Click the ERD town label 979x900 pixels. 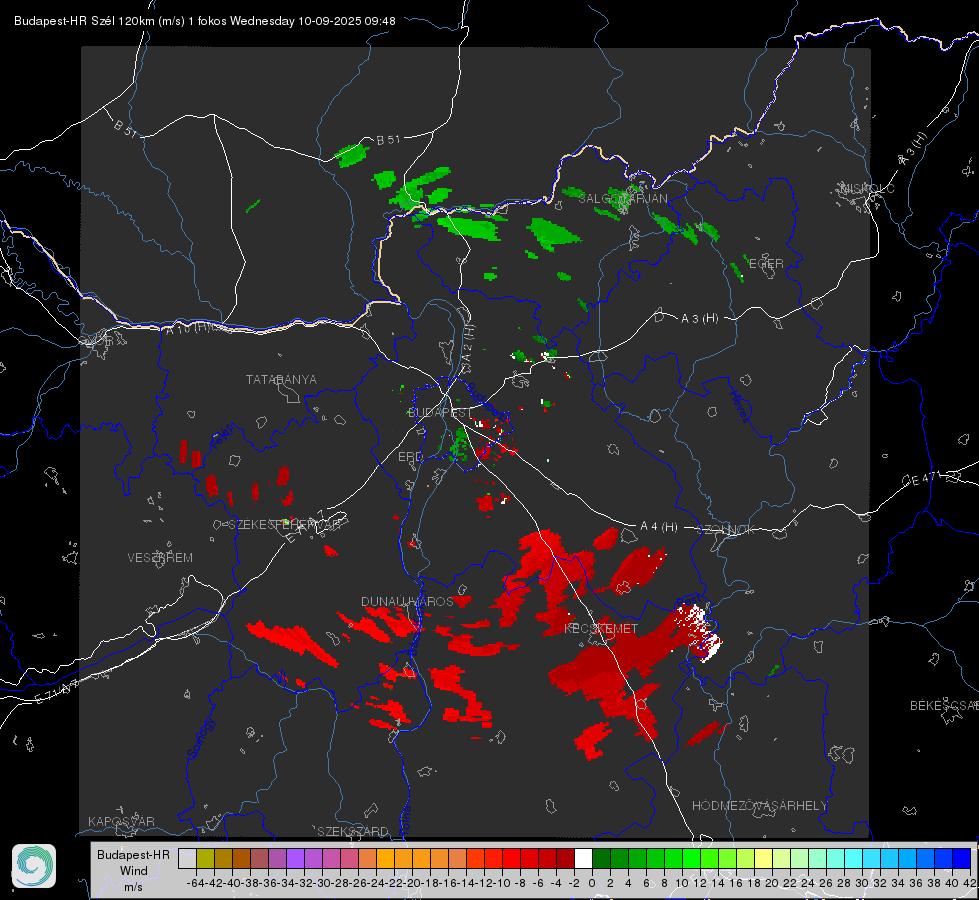(x=410, y=457)
